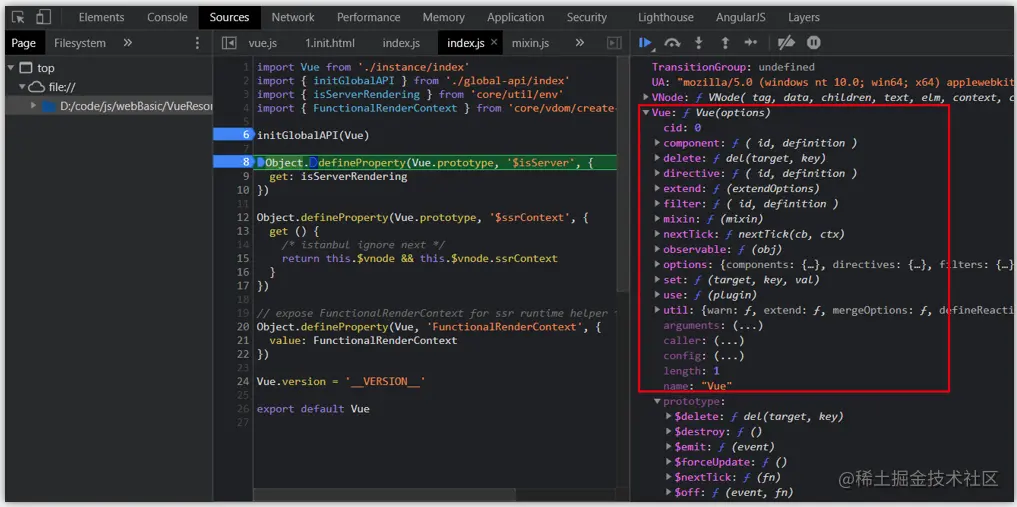Expand the observable property

[x=658, y=249]
